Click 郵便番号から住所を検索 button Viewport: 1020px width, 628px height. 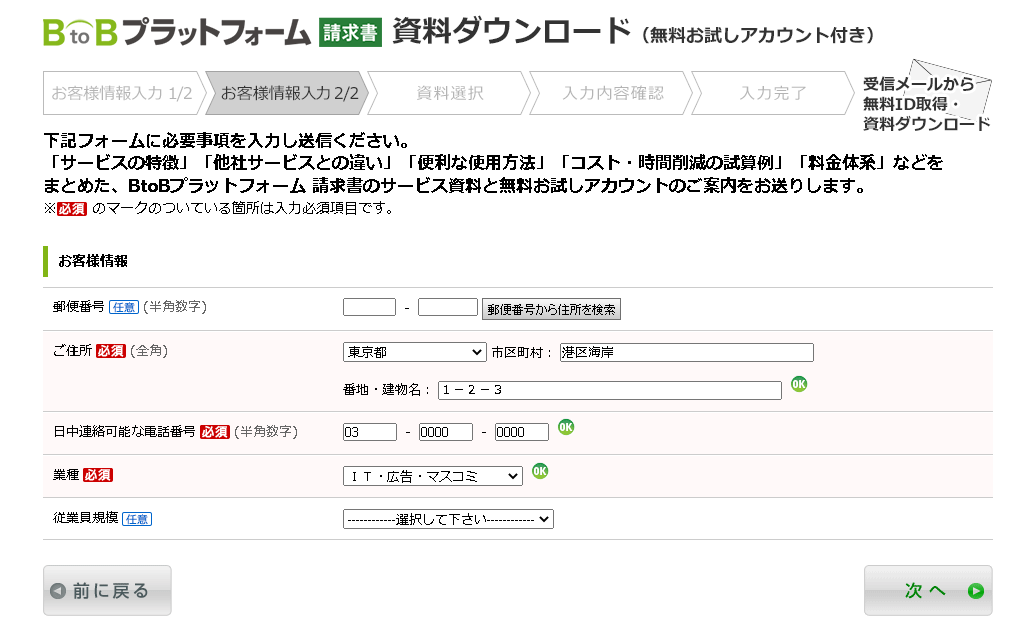coord(551,309)
